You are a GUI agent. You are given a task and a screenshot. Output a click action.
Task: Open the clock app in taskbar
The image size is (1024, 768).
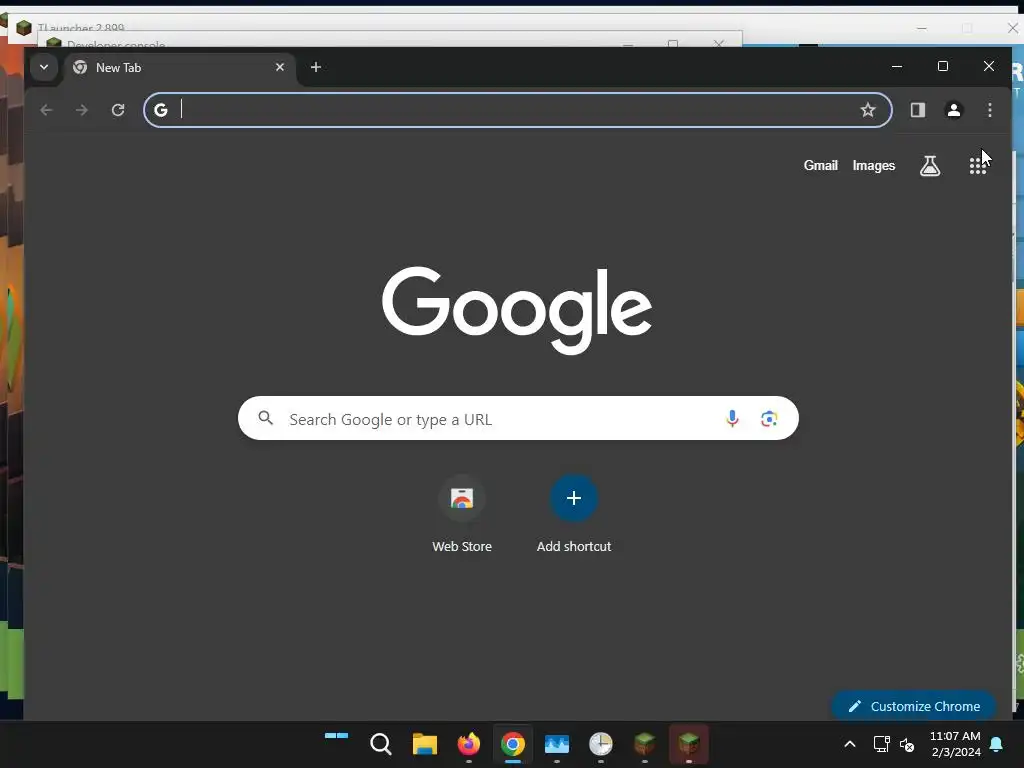(601, 744)
